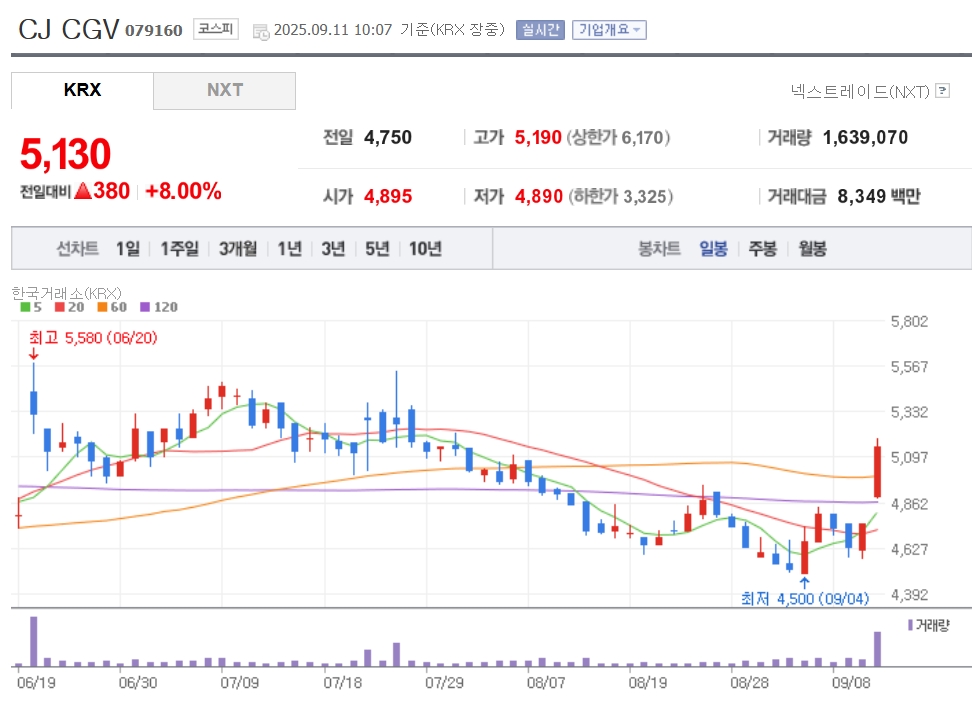
Task: Expand the 기업개요 dropdown
Action: [609, 30]
